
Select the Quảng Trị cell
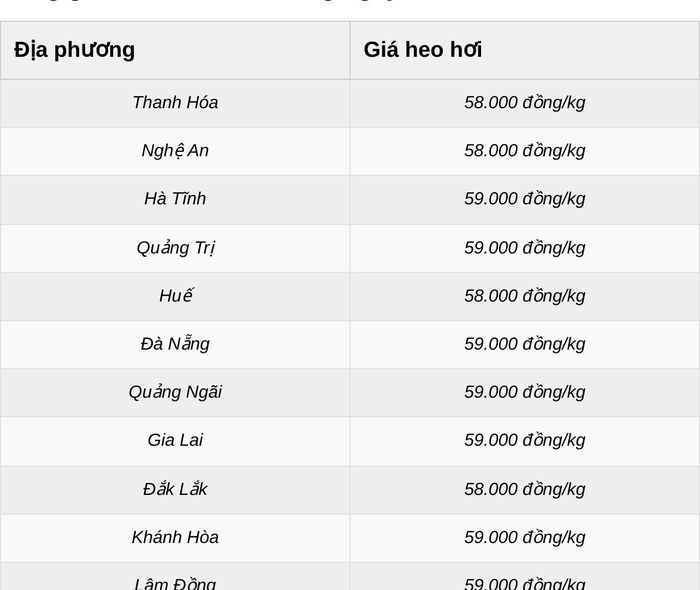175,248
